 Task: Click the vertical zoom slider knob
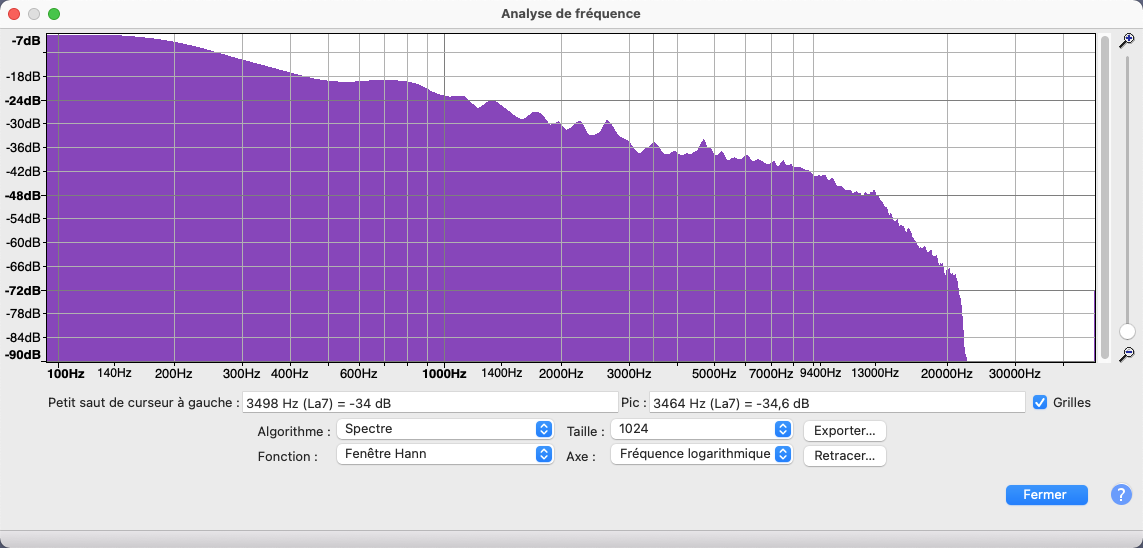(1126, 332)
